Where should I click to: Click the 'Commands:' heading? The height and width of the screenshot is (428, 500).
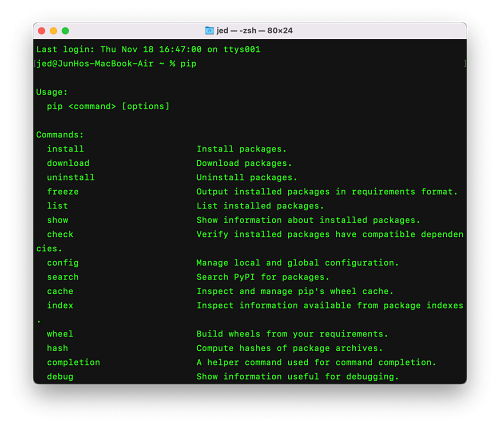click(x=60, y=135)
